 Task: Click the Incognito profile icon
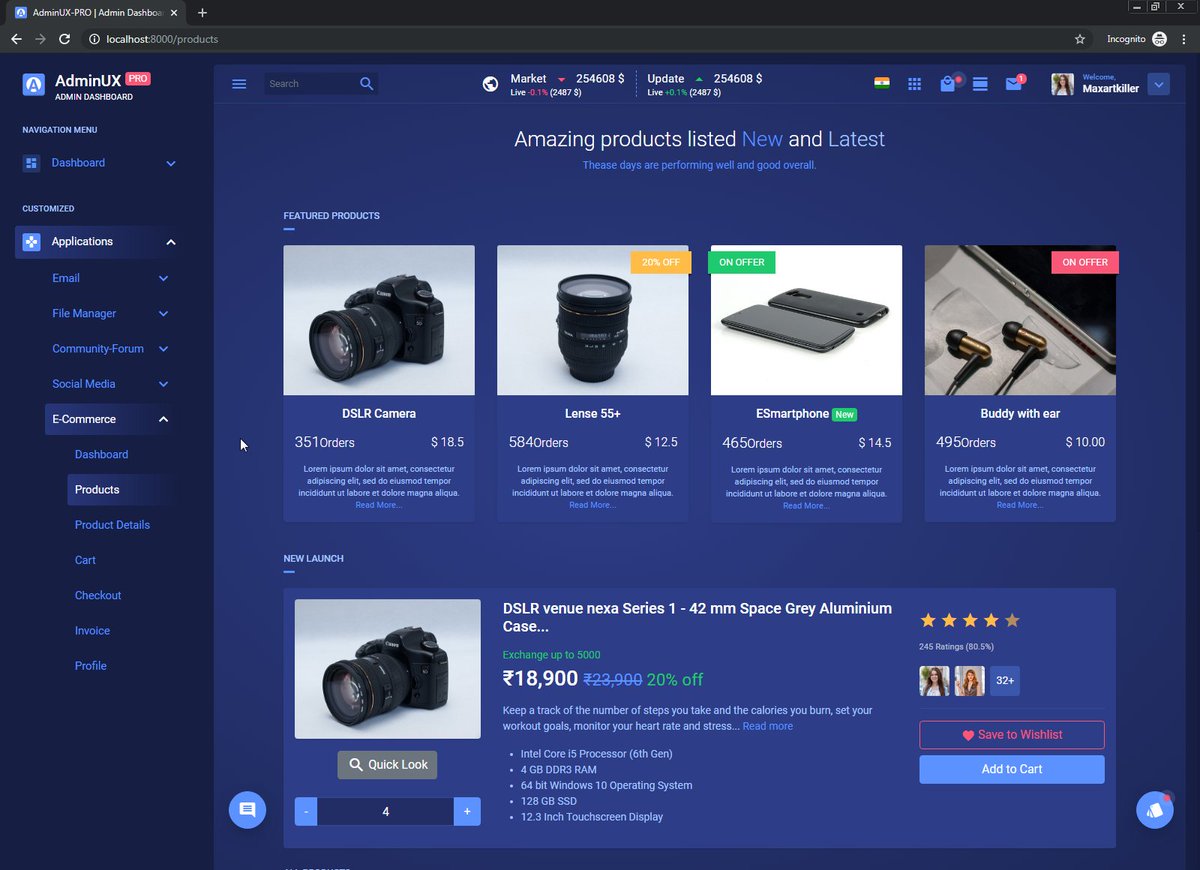click(x=1159, y=39)
